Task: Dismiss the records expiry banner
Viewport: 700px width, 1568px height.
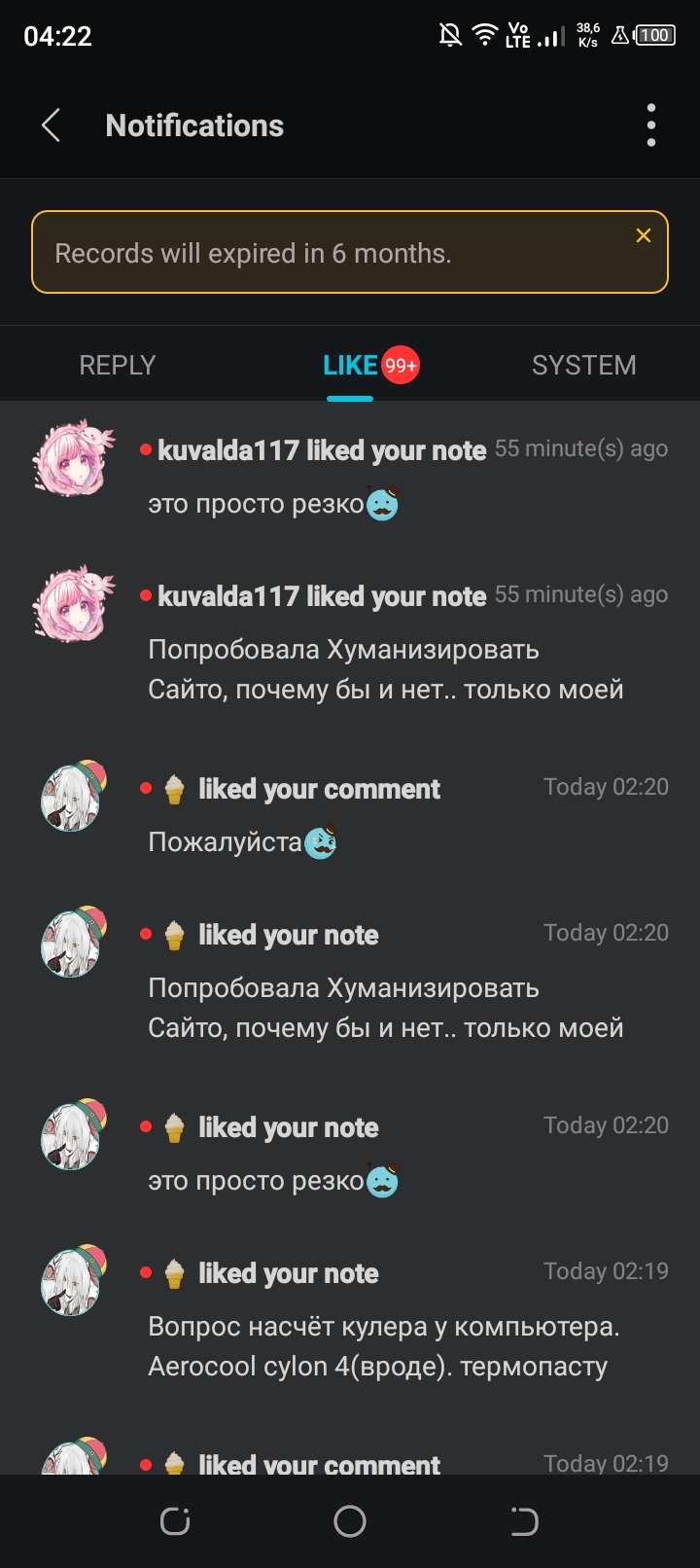Action: (643, 235)
